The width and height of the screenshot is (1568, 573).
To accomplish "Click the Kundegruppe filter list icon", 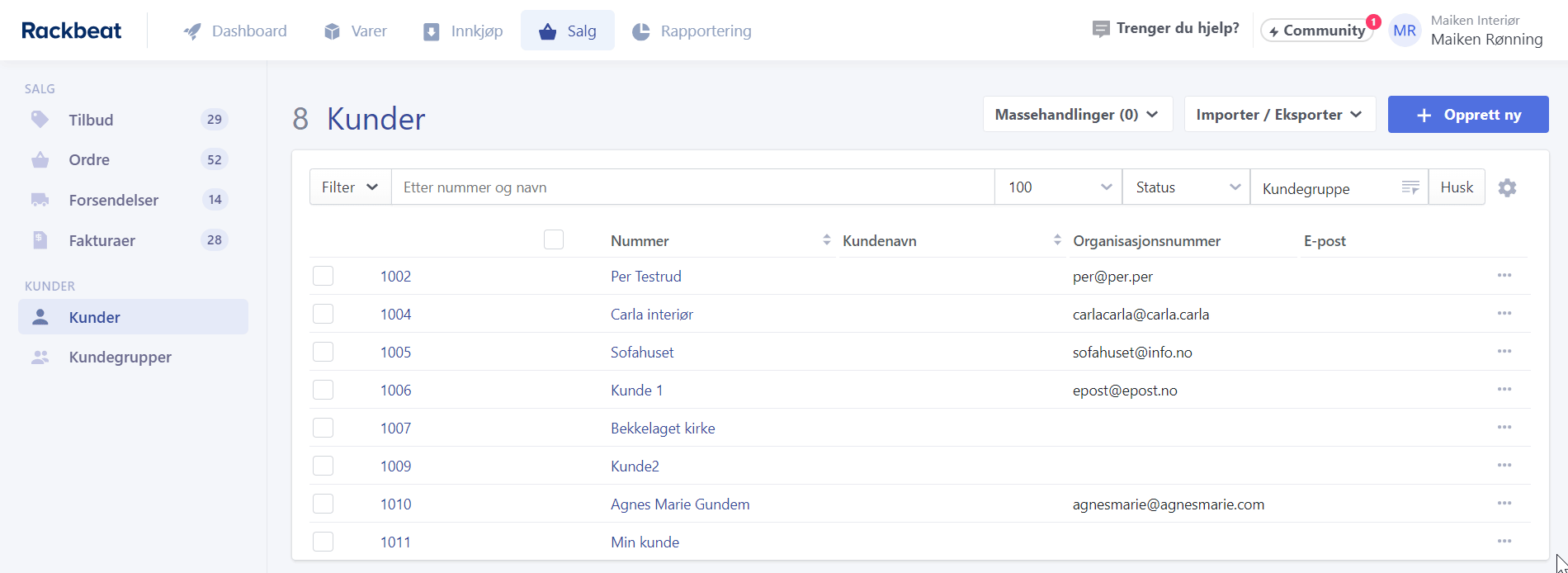I will tap(1410, 188).
